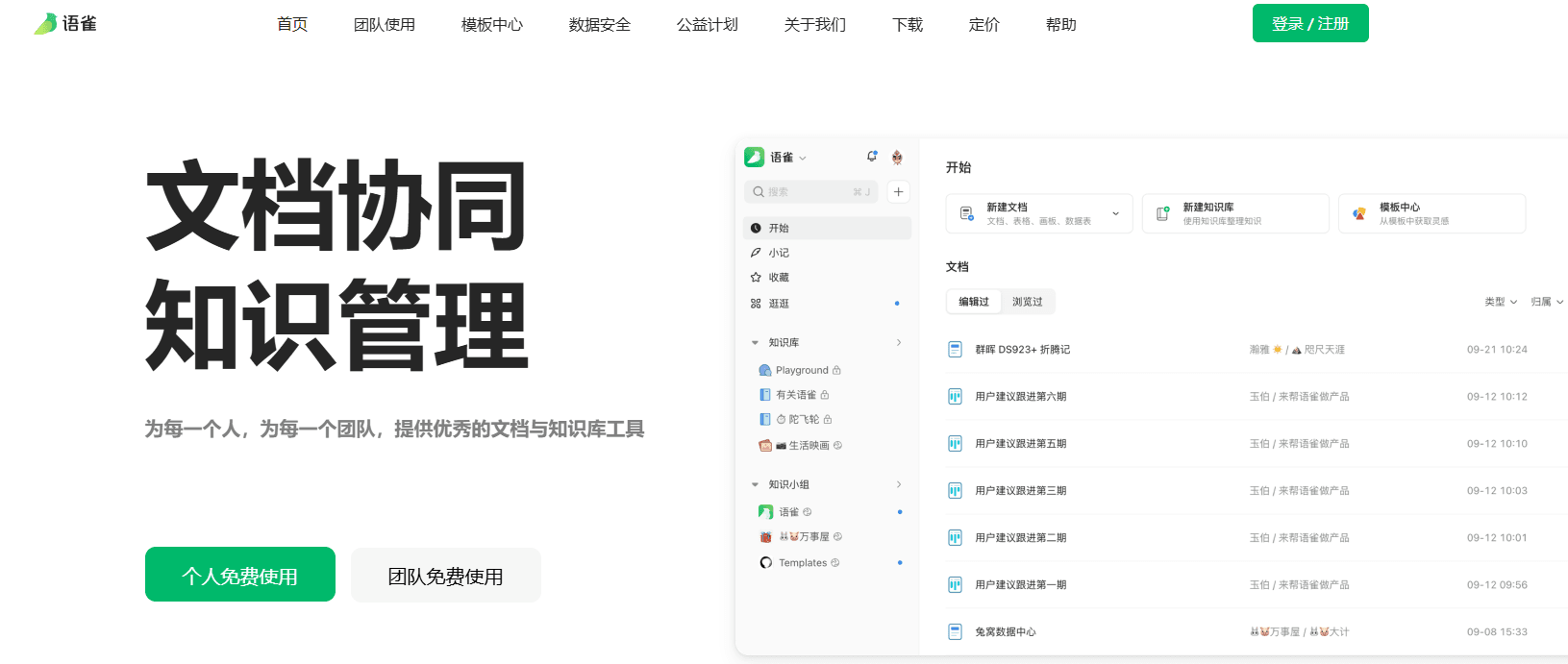
Task: Click the arrow at right of 知识小组
Action: pos(899,484)
